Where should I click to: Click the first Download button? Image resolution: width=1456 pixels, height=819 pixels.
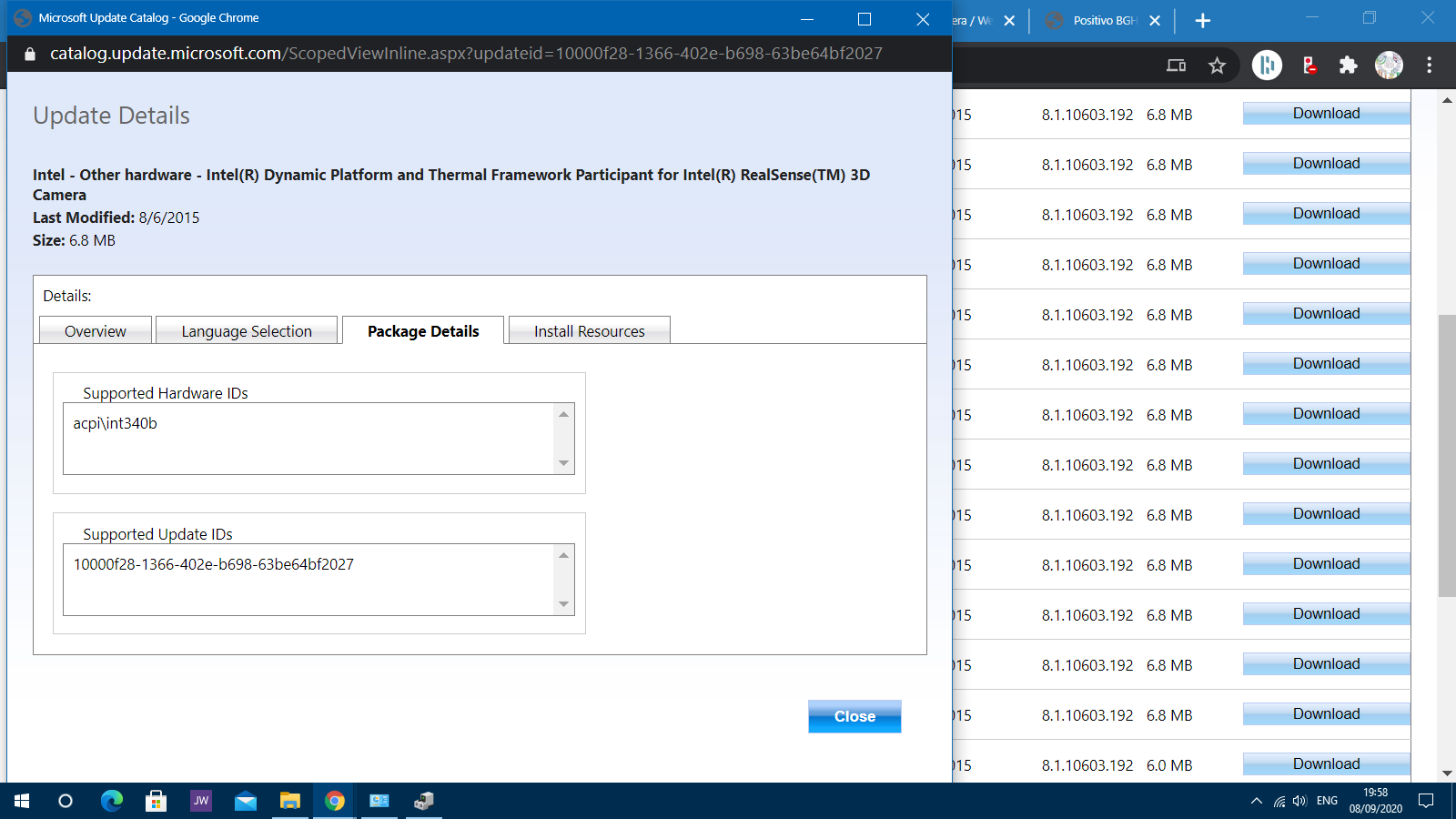coord(1326,113)
